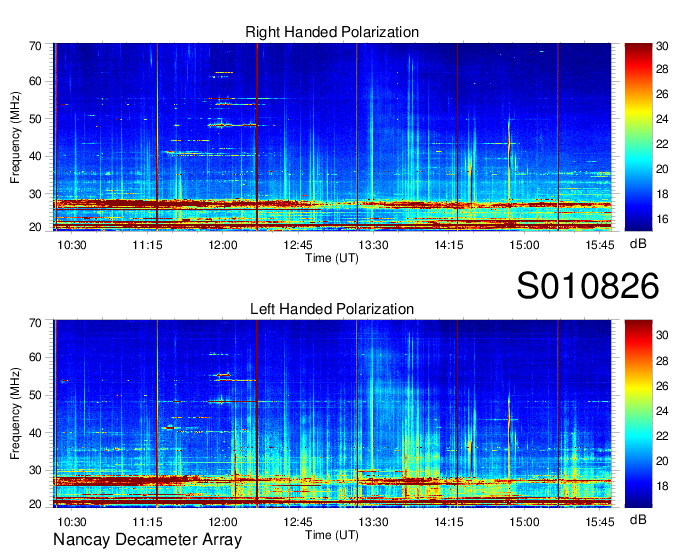Click the 50 MHz tick on Left Handed plot
680x552 pixels.
click(35, 395)
